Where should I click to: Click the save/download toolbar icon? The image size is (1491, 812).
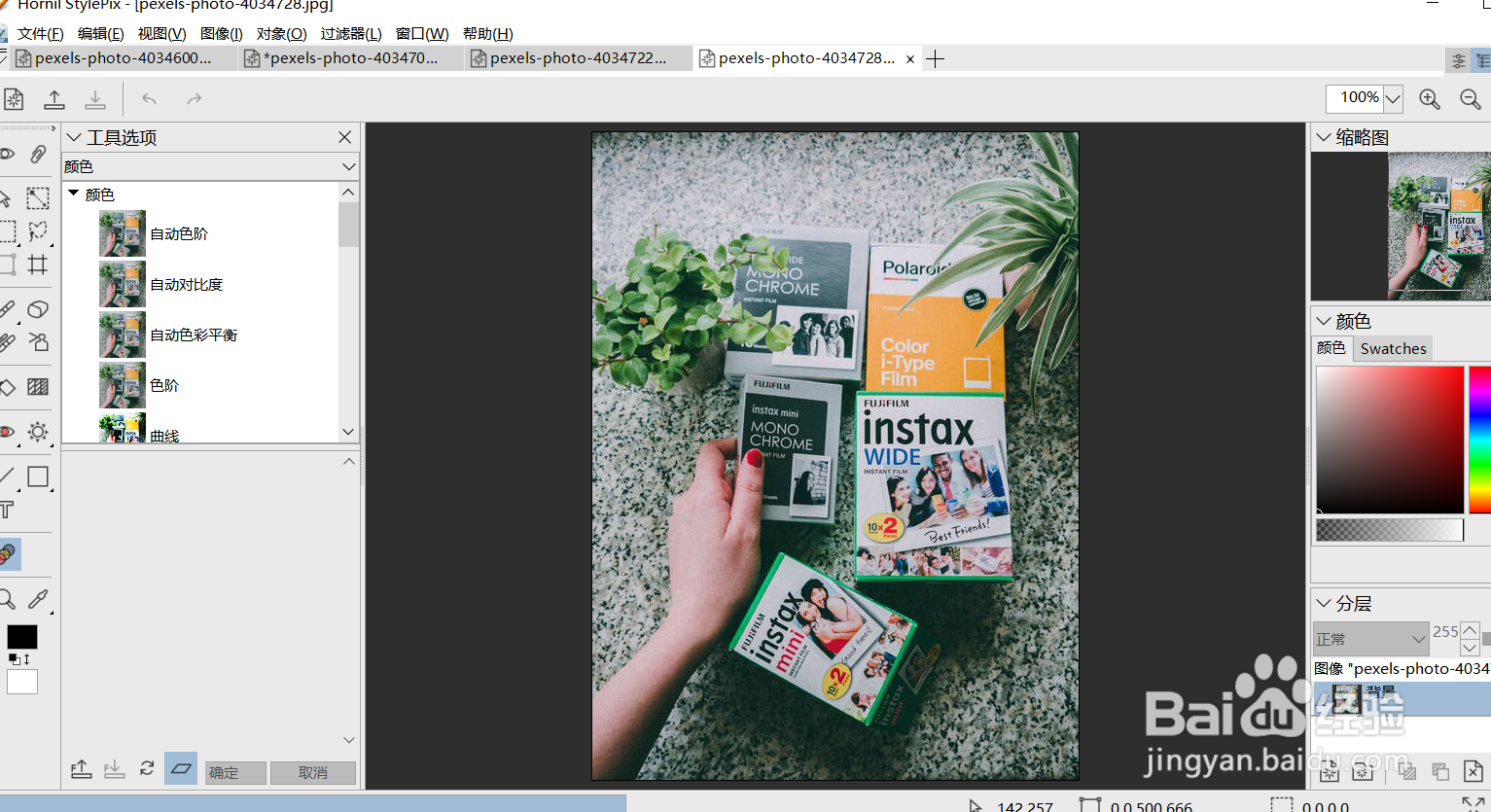pos(95,99)
